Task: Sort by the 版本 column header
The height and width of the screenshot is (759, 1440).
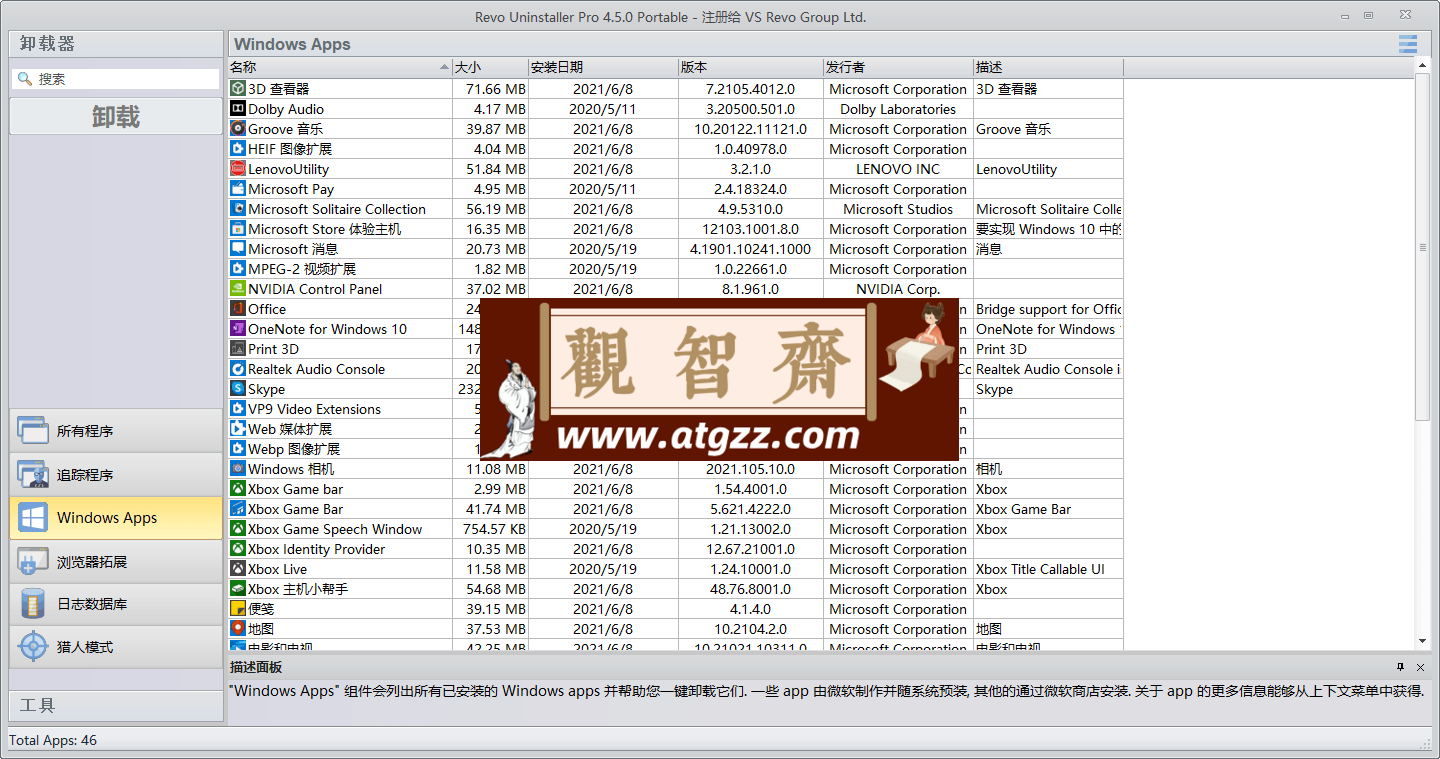Action: pos(750,67)
